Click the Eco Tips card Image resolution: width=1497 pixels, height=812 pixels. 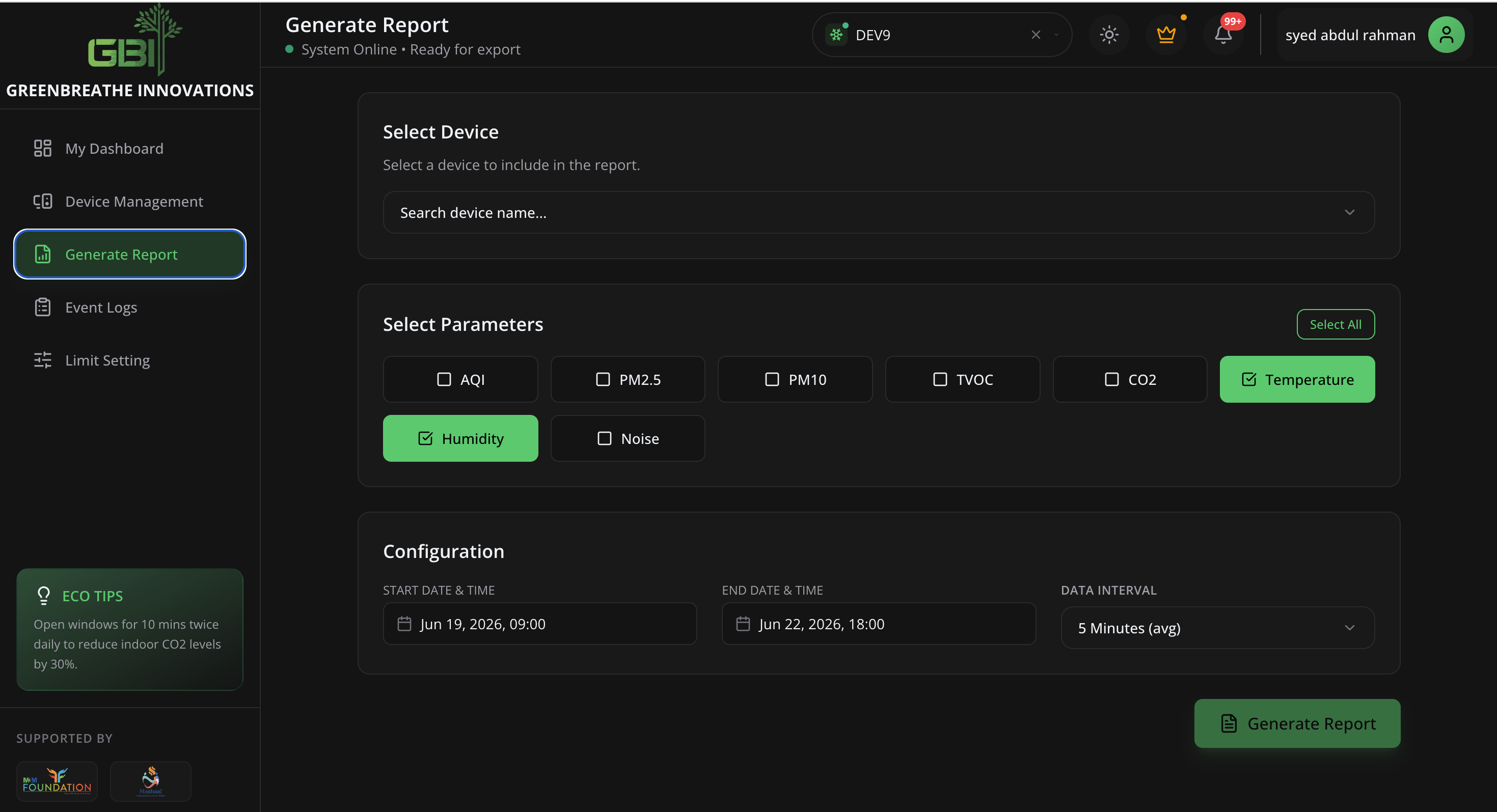(129, 629)
